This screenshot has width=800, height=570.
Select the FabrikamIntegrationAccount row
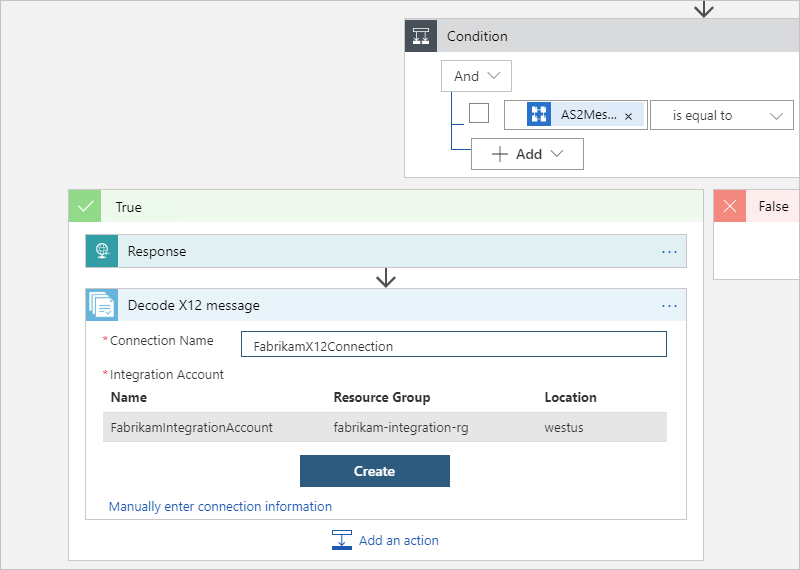tap(384, 427)
